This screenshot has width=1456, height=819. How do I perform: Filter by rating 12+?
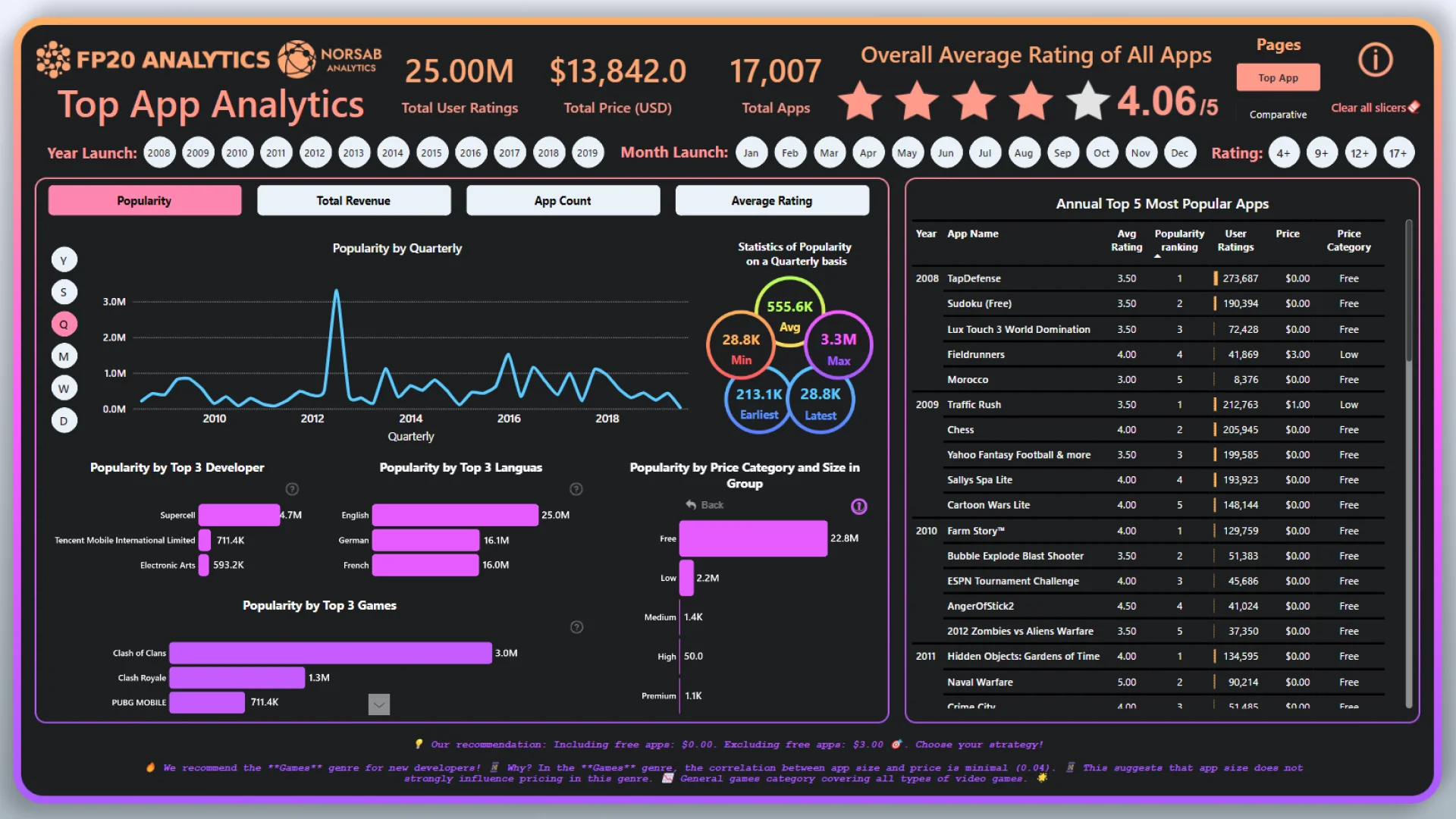1360,153
